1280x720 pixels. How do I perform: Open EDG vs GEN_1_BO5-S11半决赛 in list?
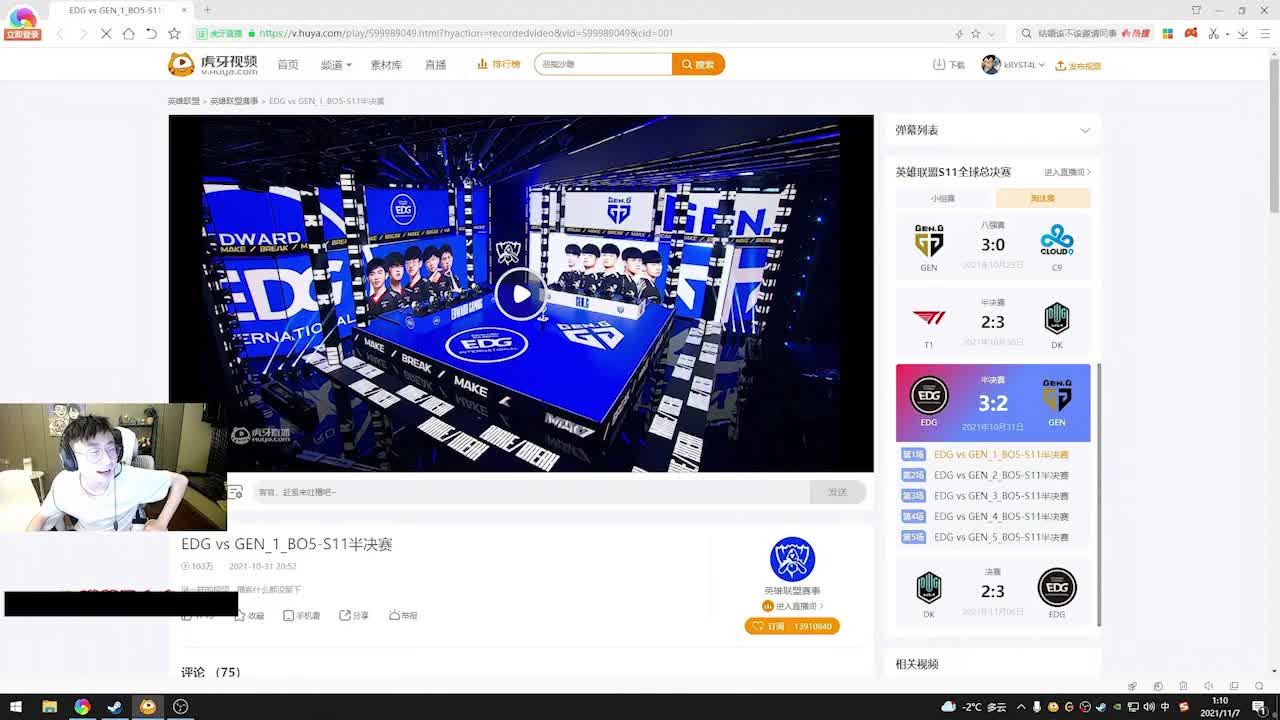(1001, 454)
